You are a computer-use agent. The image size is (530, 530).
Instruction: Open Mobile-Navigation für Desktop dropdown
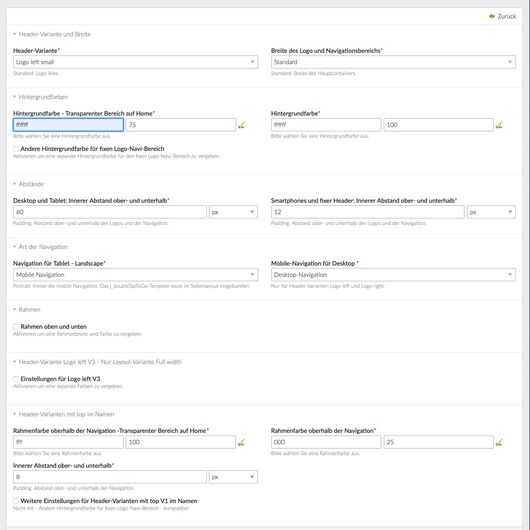tap(393, 275)
